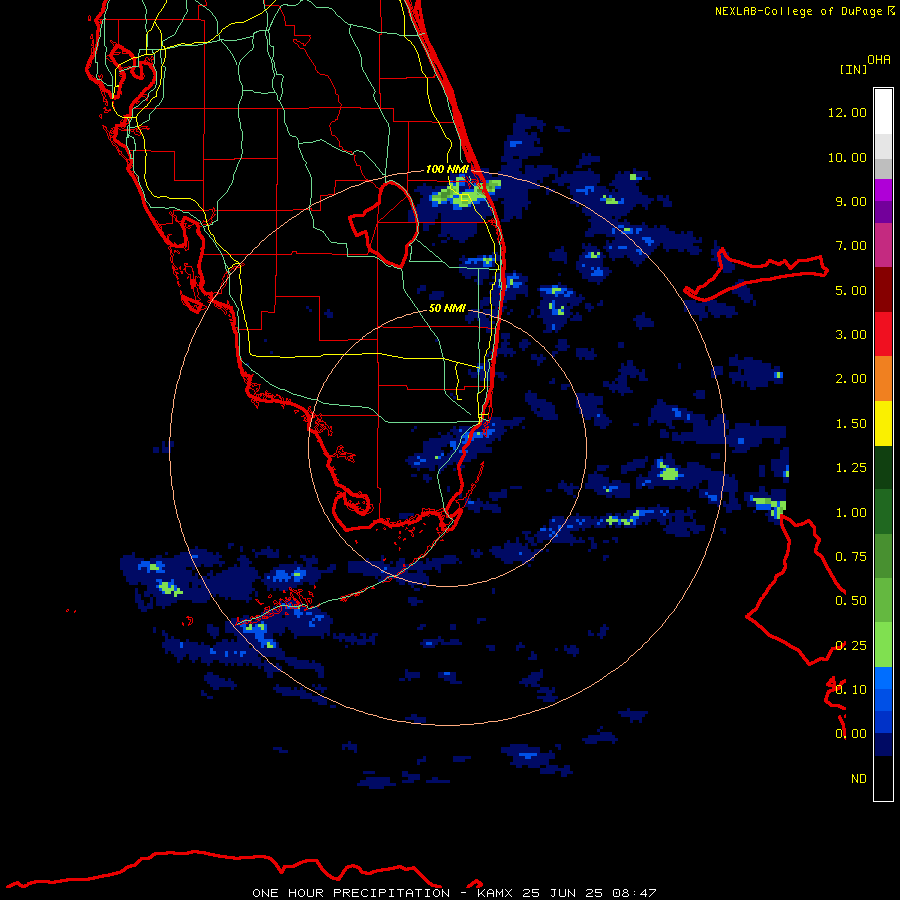Select the bright purple 9.00 legend swatch
The image size is (900, 900).
(883, 190)
